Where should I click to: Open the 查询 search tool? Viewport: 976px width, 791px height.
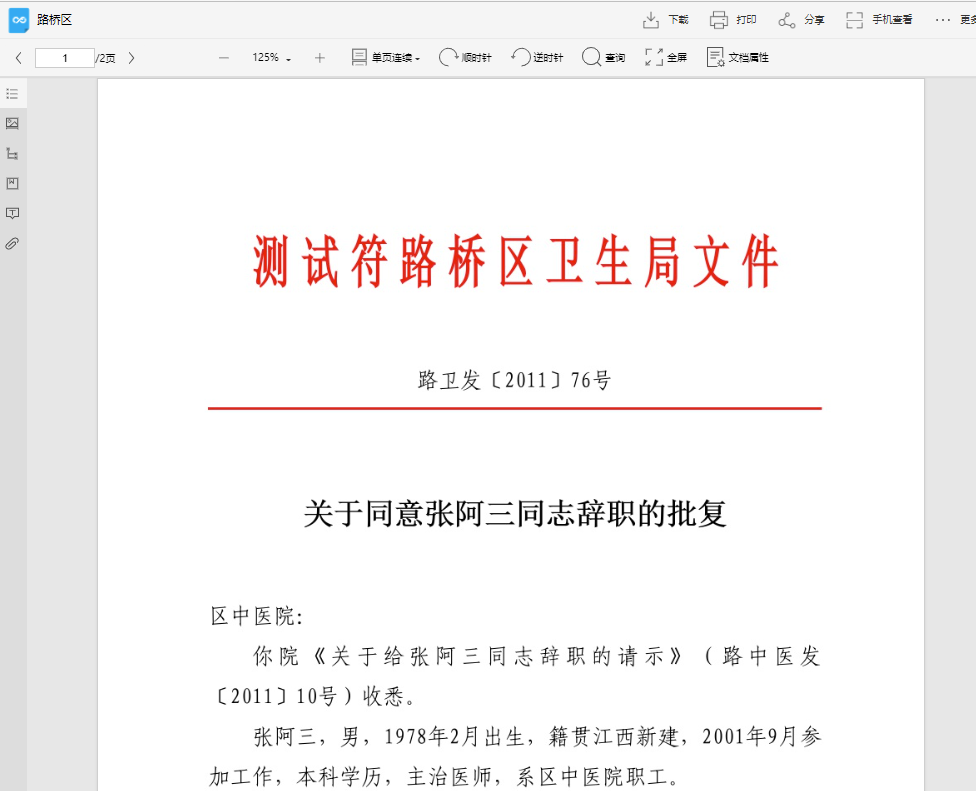pos(603,58)
